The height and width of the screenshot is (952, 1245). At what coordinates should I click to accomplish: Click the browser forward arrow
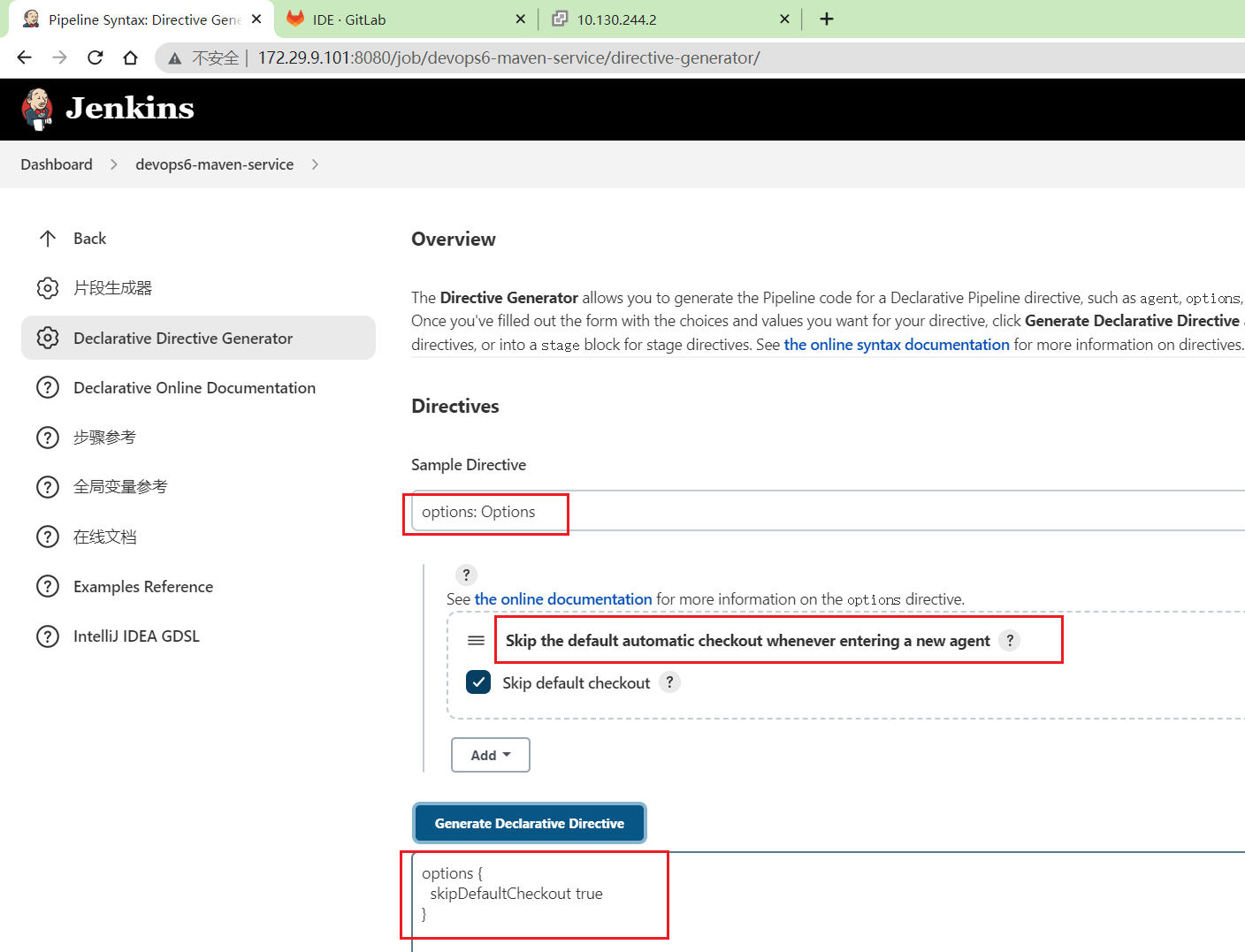59,57
